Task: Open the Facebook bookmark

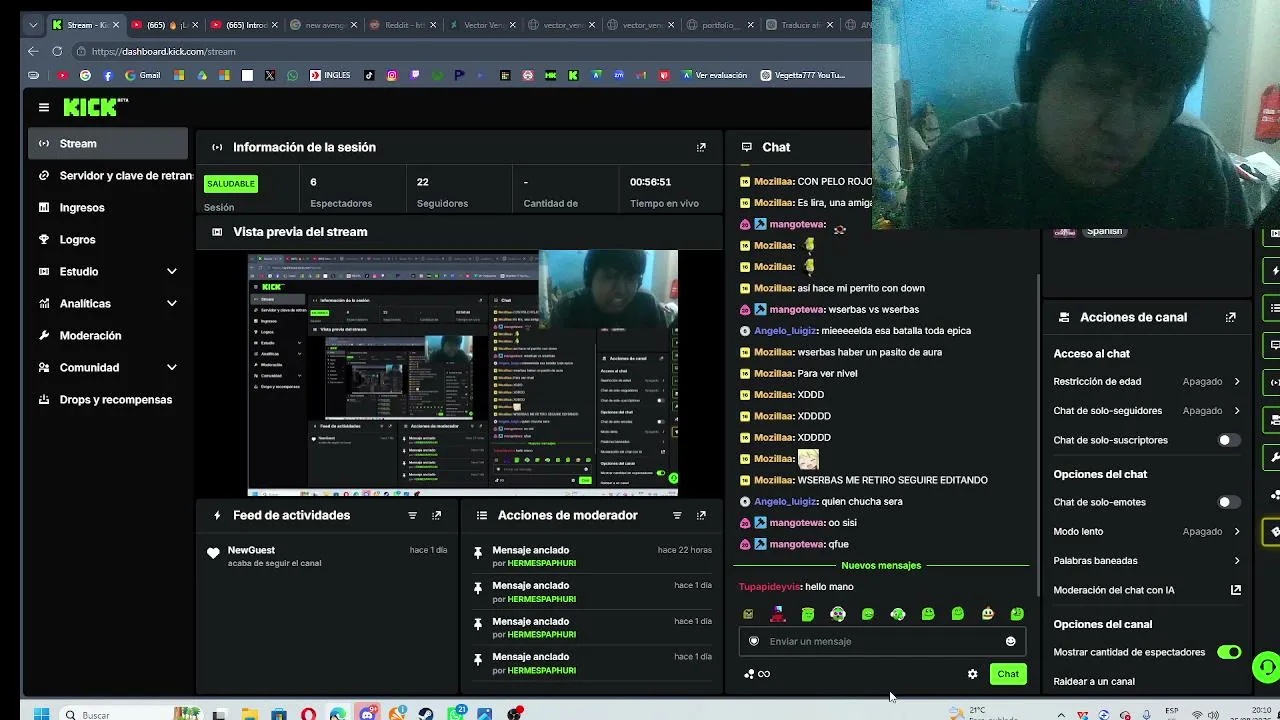Action: coord(107,75)
